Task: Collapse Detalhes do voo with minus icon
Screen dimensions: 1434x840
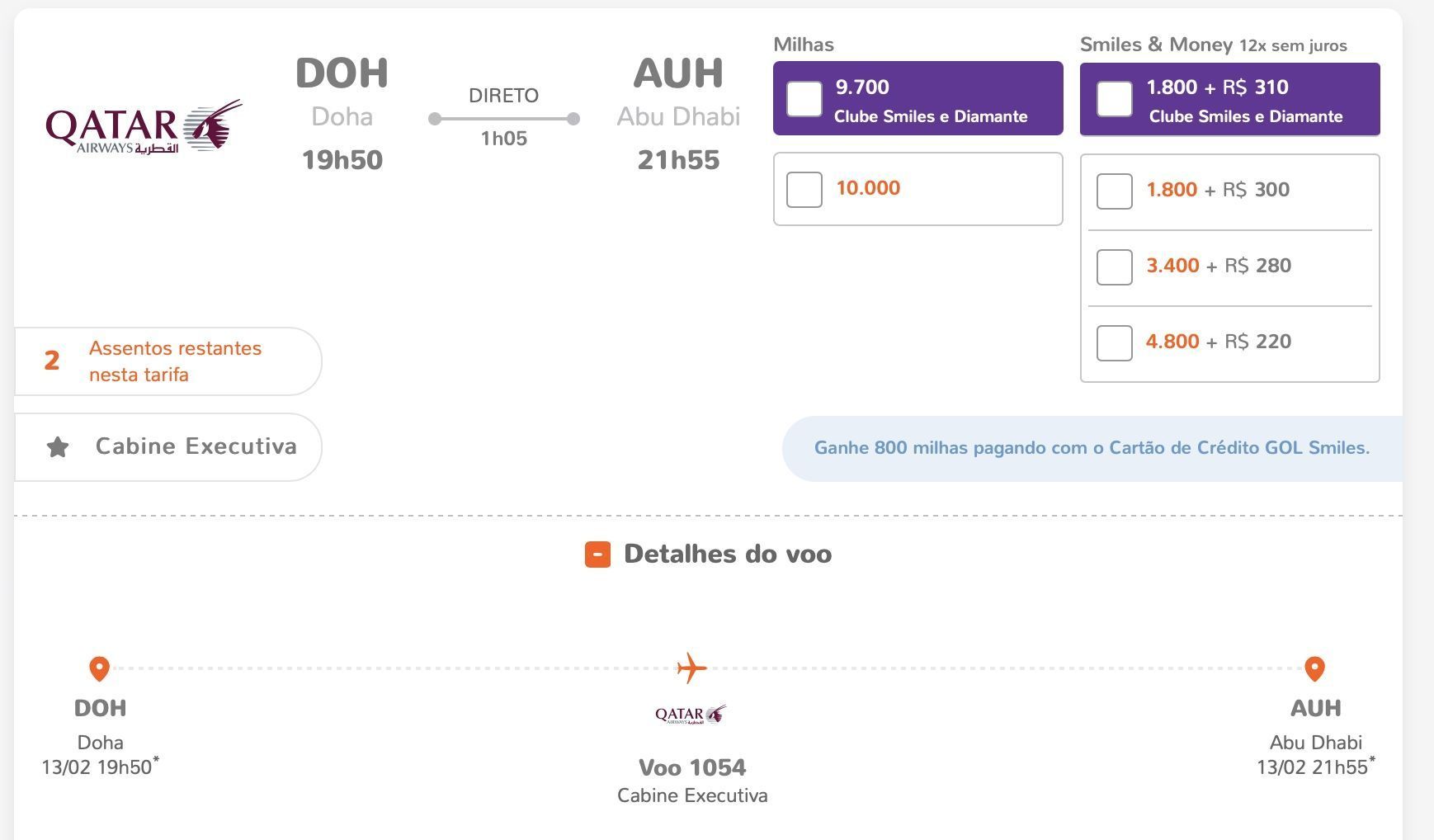Action: [x=597, y=554]
